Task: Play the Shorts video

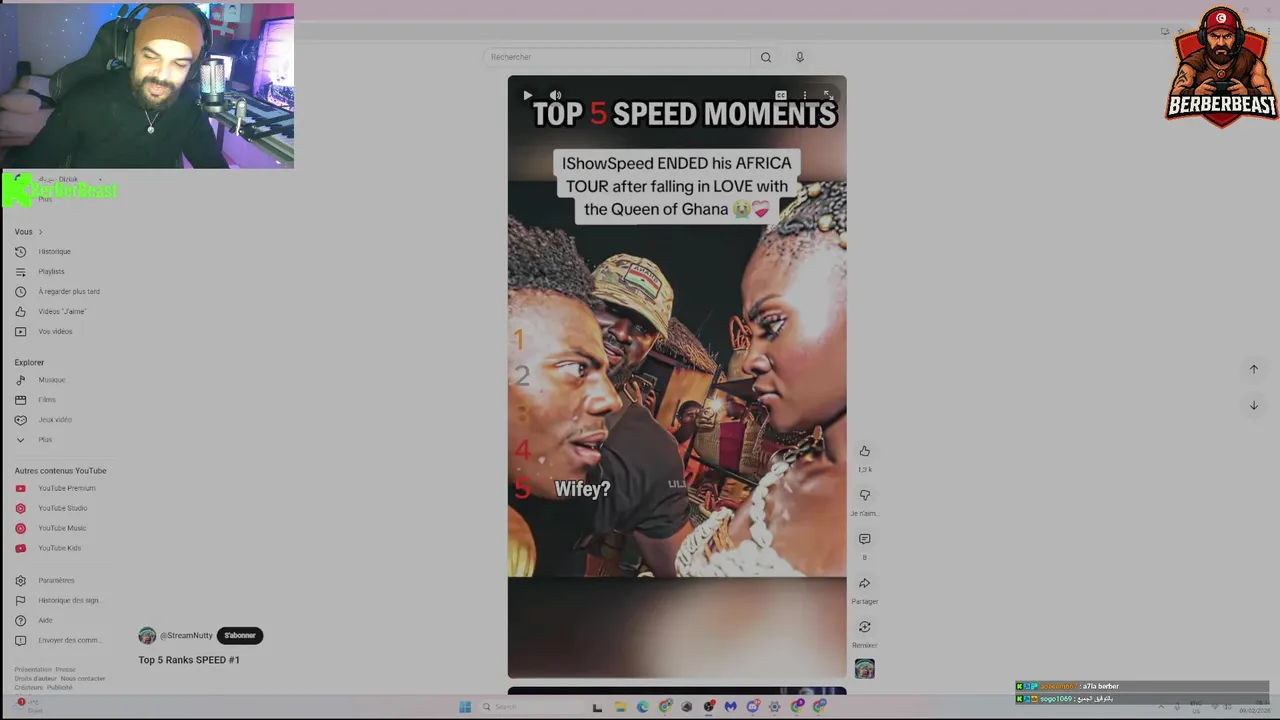Action: pos(527,96)
